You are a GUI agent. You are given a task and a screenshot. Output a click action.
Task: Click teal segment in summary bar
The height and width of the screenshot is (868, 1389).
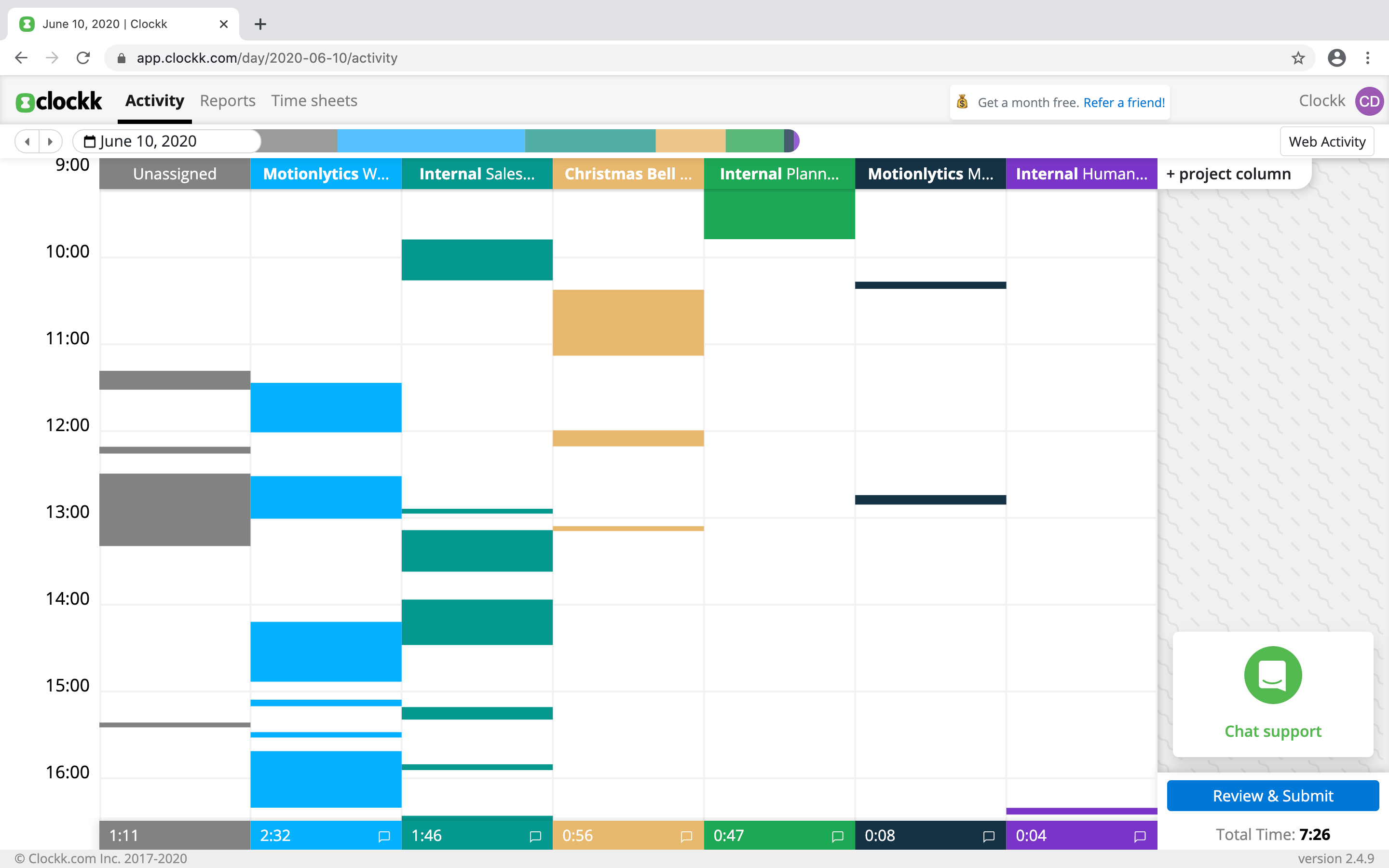(590, 141)
